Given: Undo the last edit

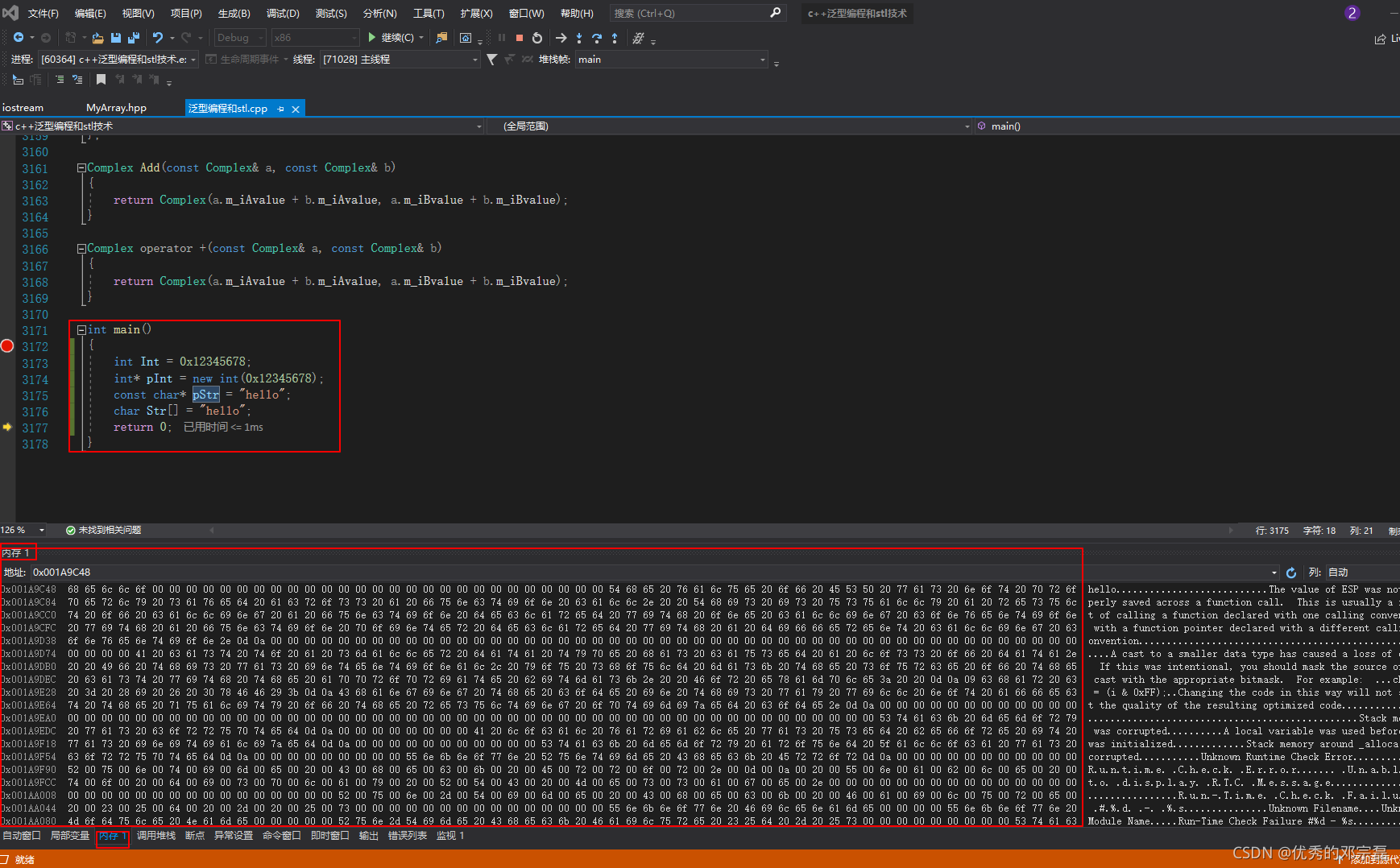Looking at the screenshot, I should (158, 38).
